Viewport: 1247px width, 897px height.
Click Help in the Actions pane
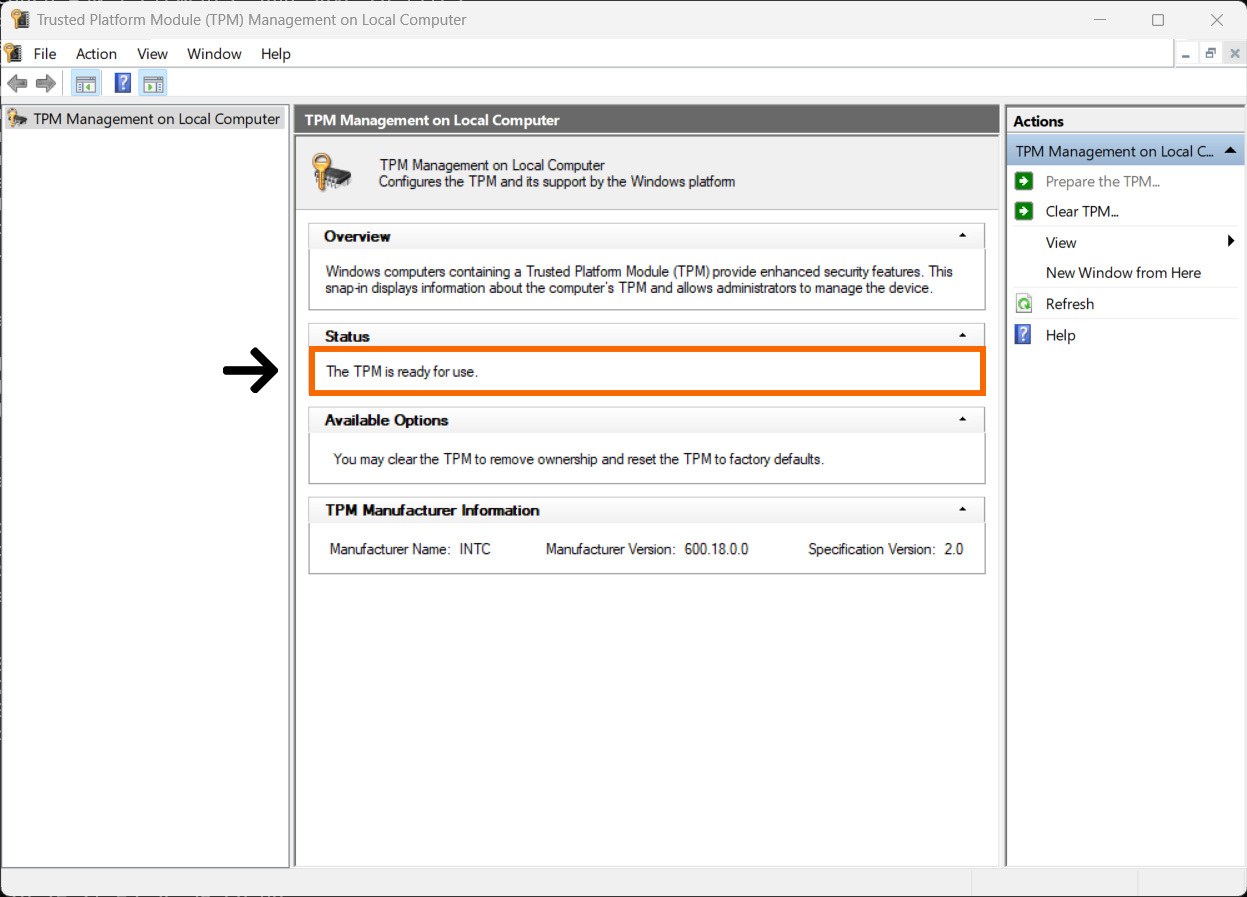point(1060,335)
